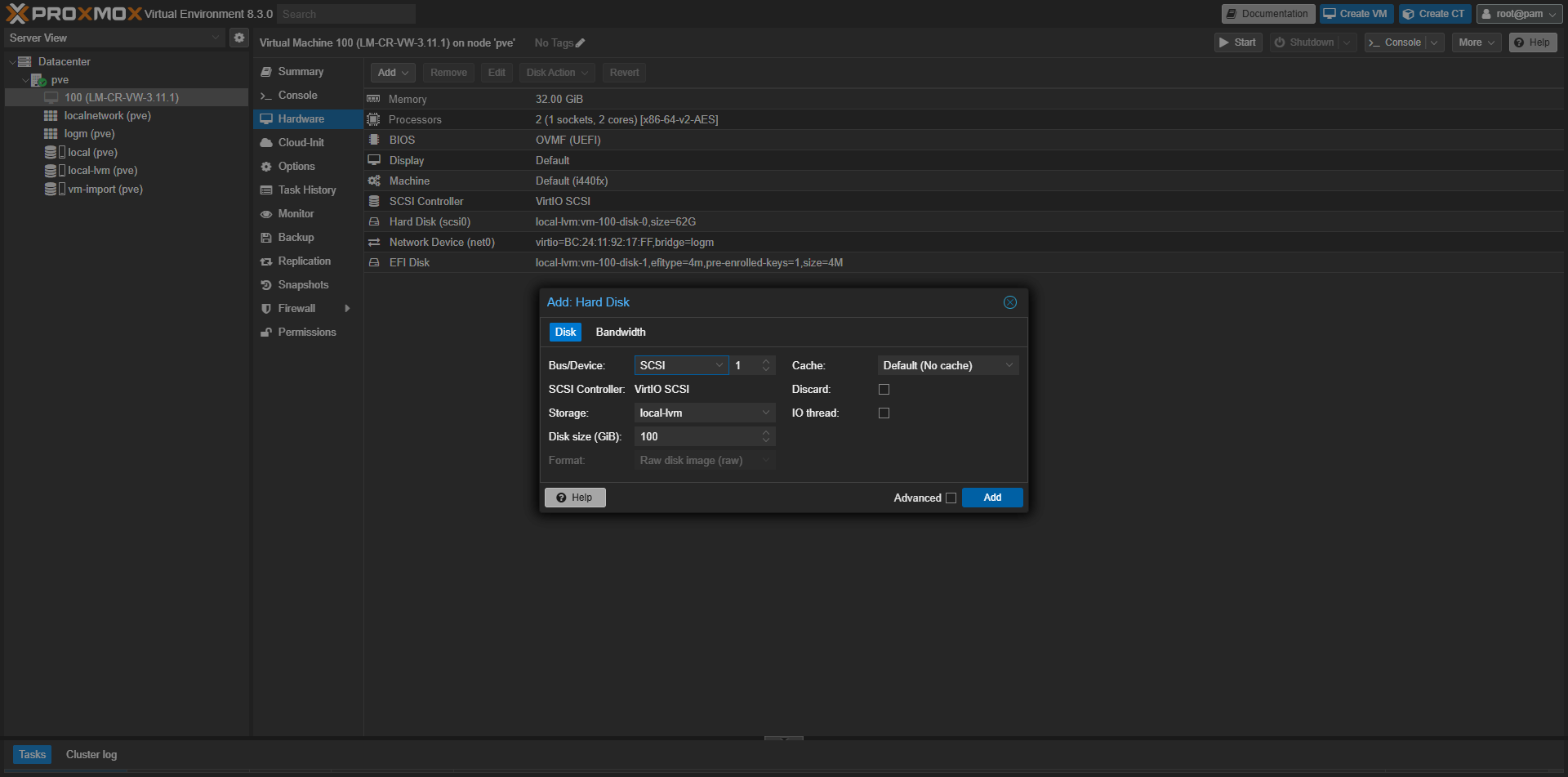Viewport: 1568px width, 777px height.
Task: Expand the Storage dropdown showing local-lvm
Action: 704,413
